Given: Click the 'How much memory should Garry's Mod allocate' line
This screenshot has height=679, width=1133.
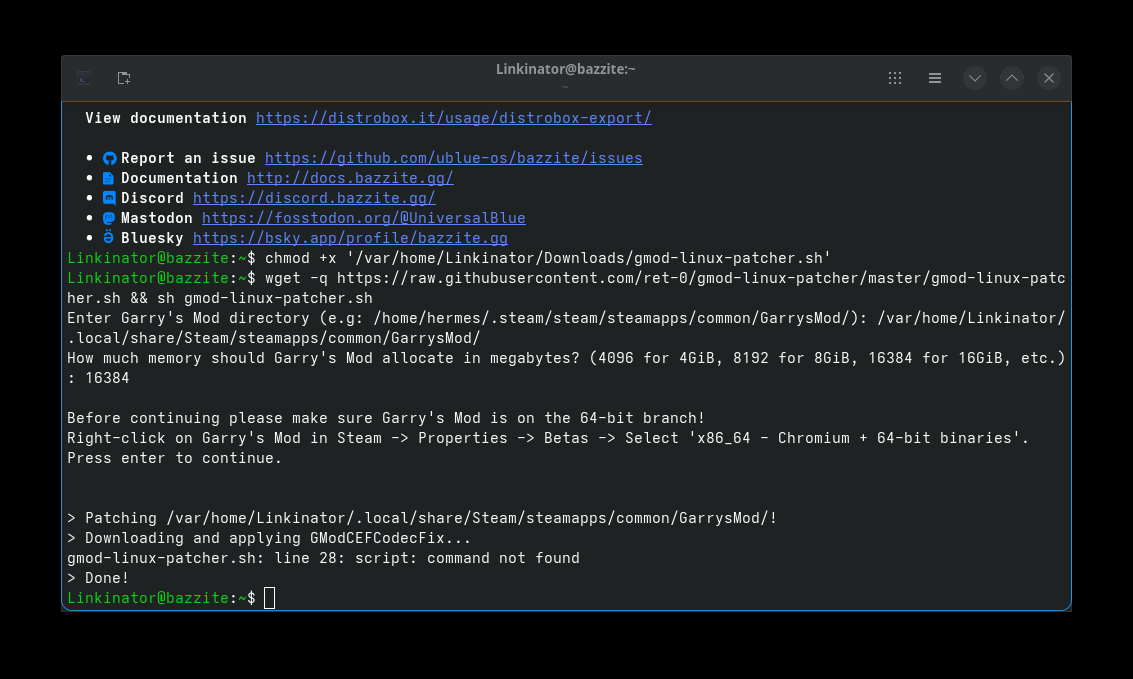Looking at the screenshot, I should tap(566, 368).
